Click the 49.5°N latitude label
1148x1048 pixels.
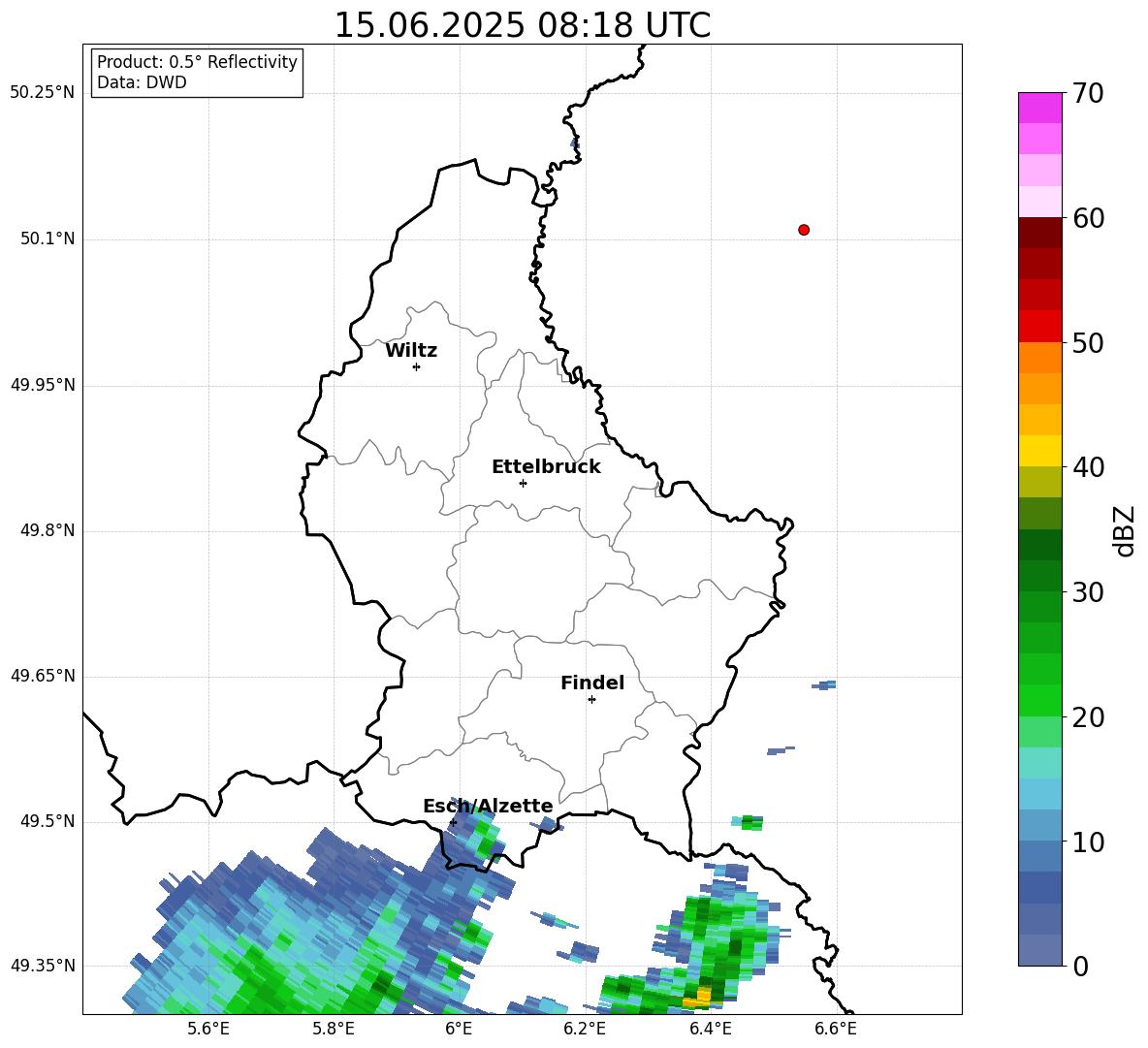[48, 821]
